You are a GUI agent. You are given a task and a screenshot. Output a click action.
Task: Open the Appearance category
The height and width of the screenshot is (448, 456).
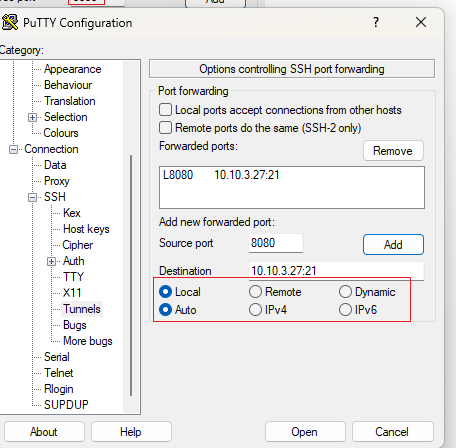pos(73,69)
